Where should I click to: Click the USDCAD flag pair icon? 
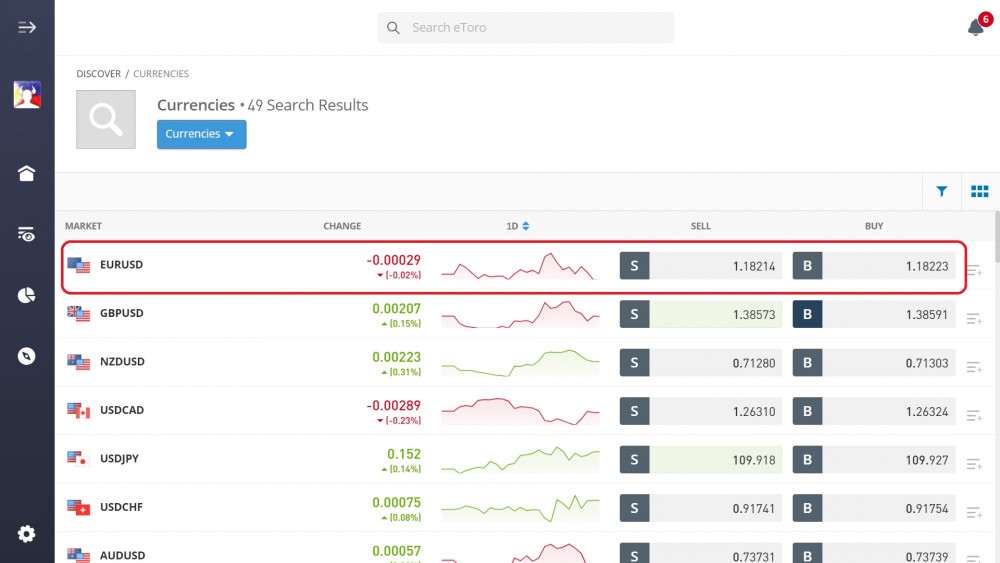point(78,411)
